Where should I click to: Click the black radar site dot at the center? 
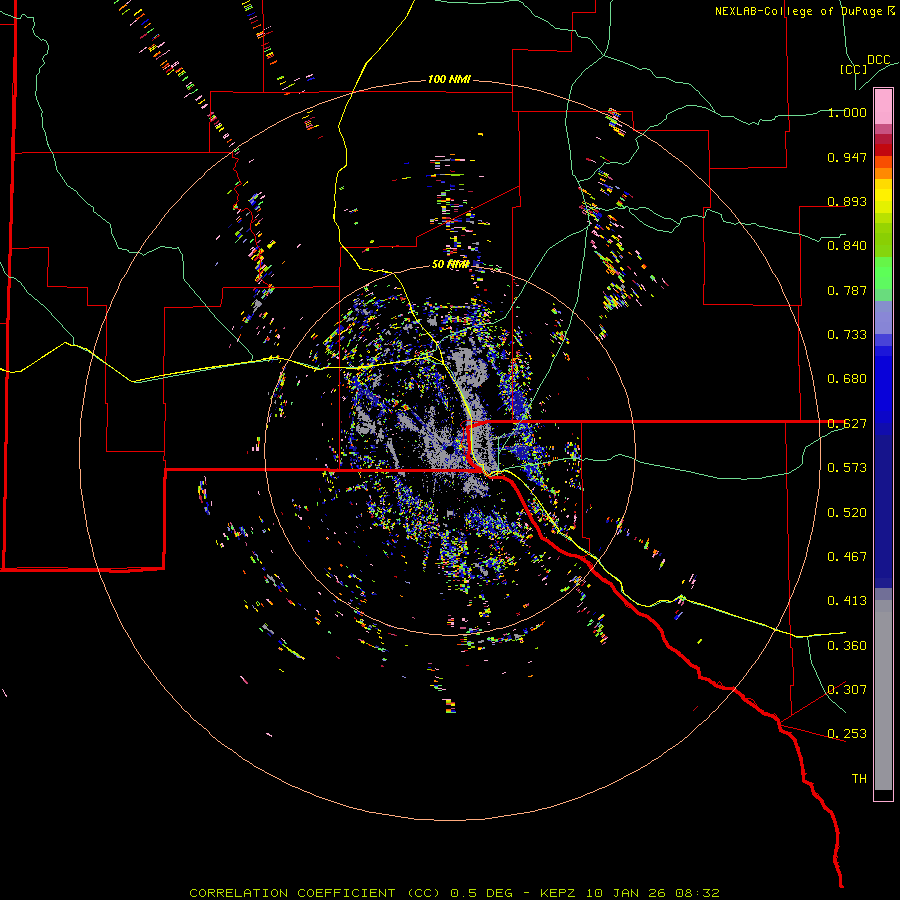tap(449, 449)
